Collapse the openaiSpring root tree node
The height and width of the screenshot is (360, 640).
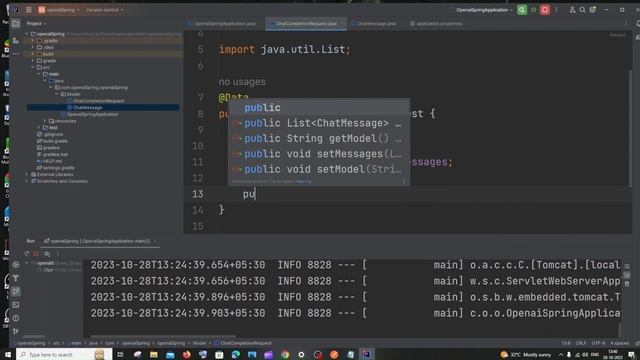27,34
